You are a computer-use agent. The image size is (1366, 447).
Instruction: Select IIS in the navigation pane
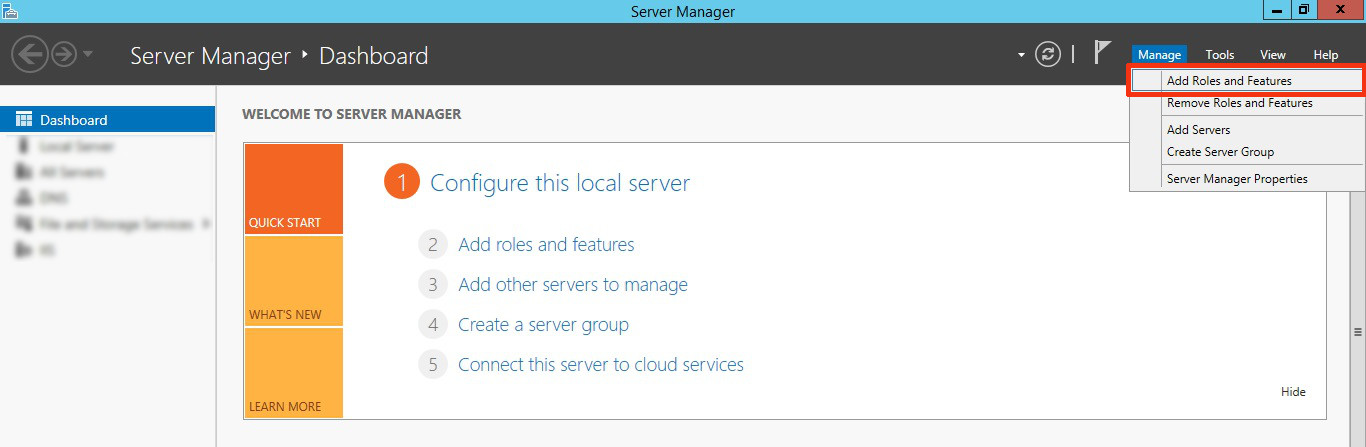point(107,250)
